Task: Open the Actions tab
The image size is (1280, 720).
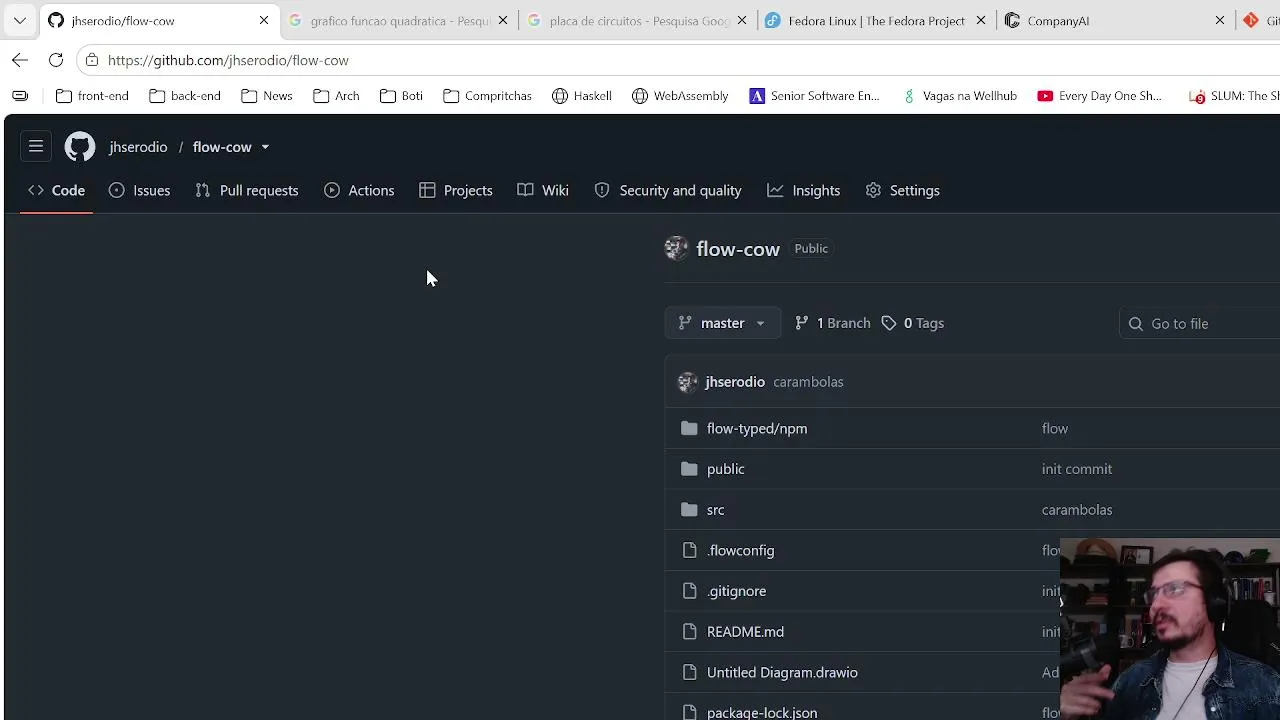Action: click(359, 190)
